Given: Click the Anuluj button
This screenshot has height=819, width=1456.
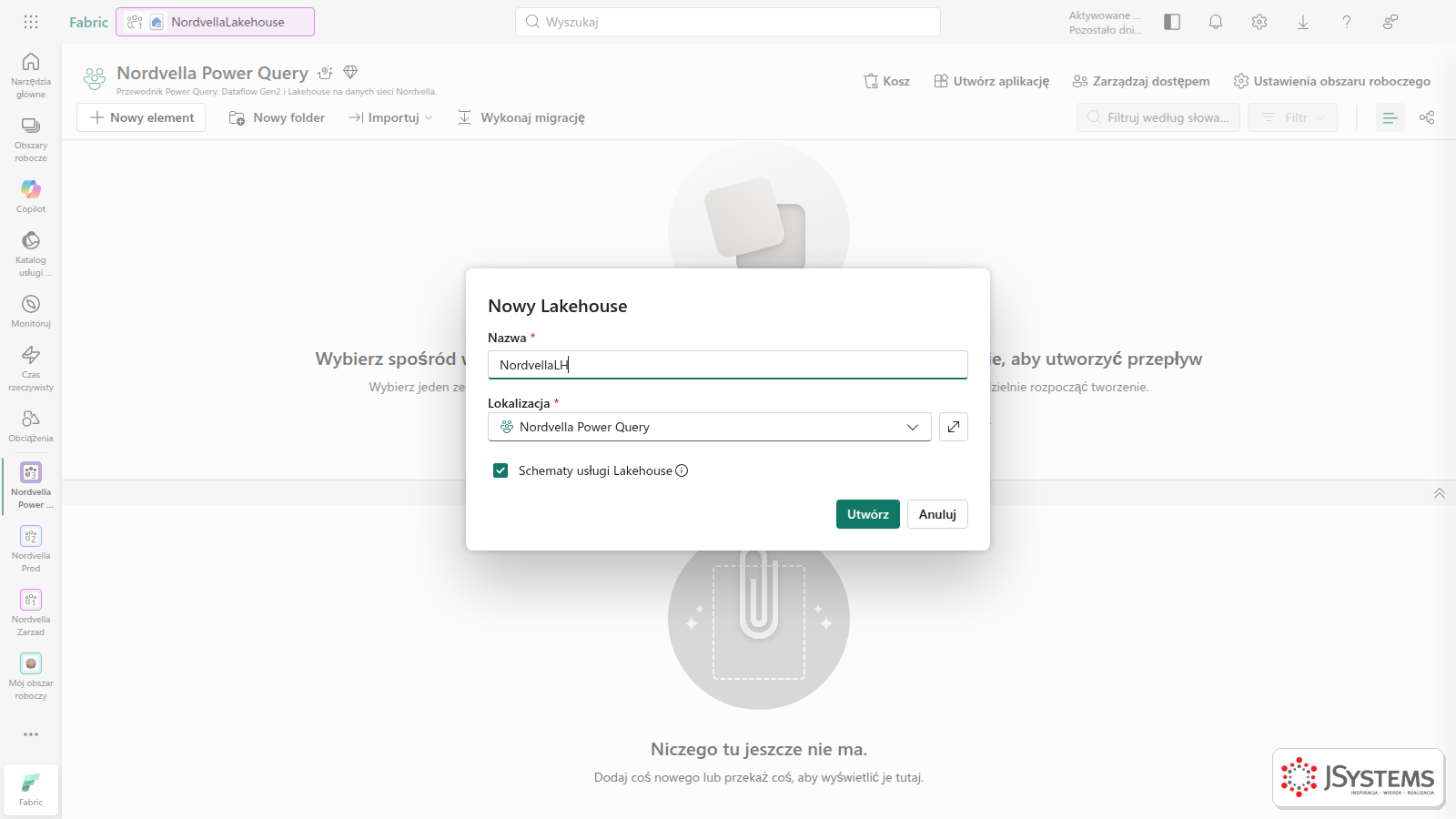Looking at the screenshot, I should click(937, 514).
